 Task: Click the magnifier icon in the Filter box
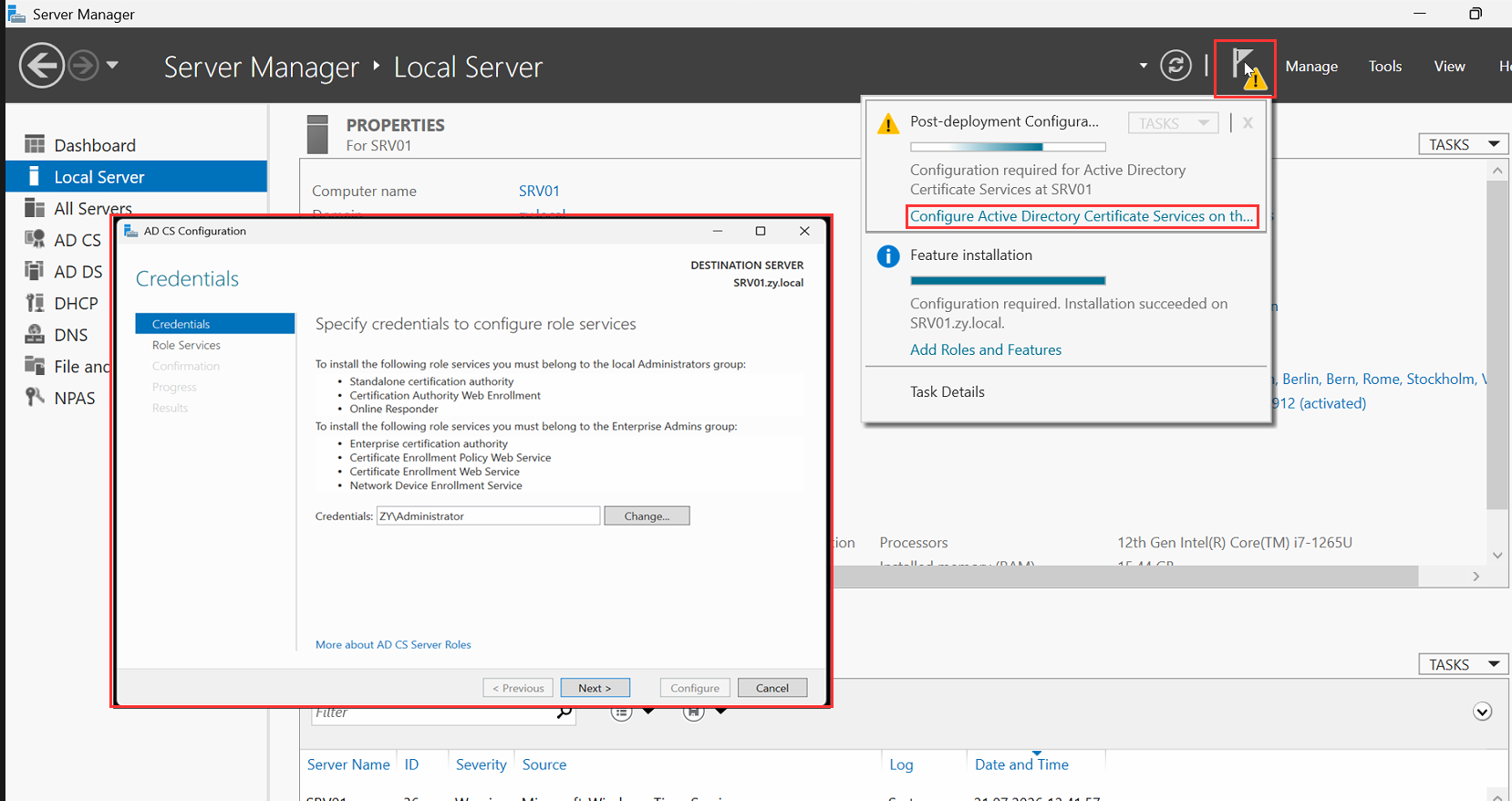point(564,713)
